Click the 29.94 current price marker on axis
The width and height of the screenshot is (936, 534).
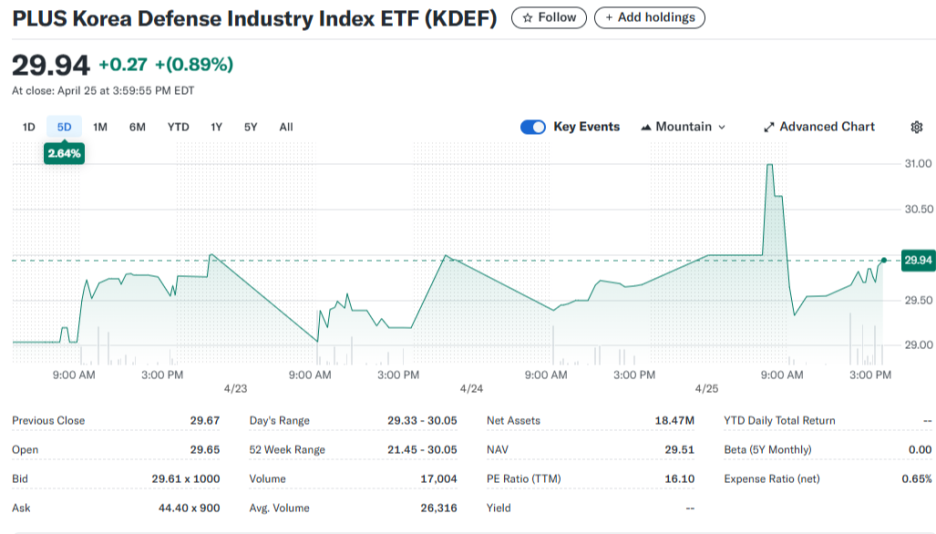(x=917, y=260)
